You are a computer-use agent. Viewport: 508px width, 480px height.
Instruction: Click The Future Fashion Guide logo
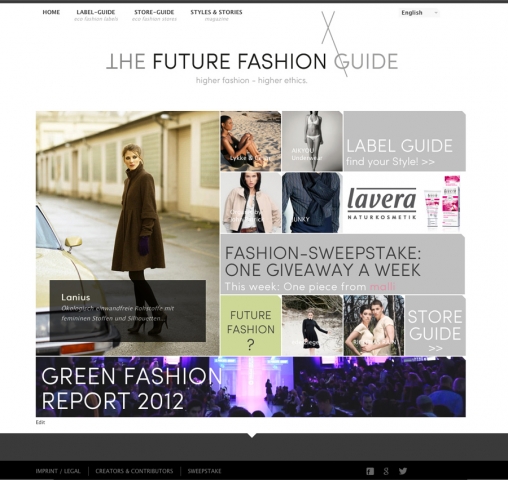(x=252, y=61)
